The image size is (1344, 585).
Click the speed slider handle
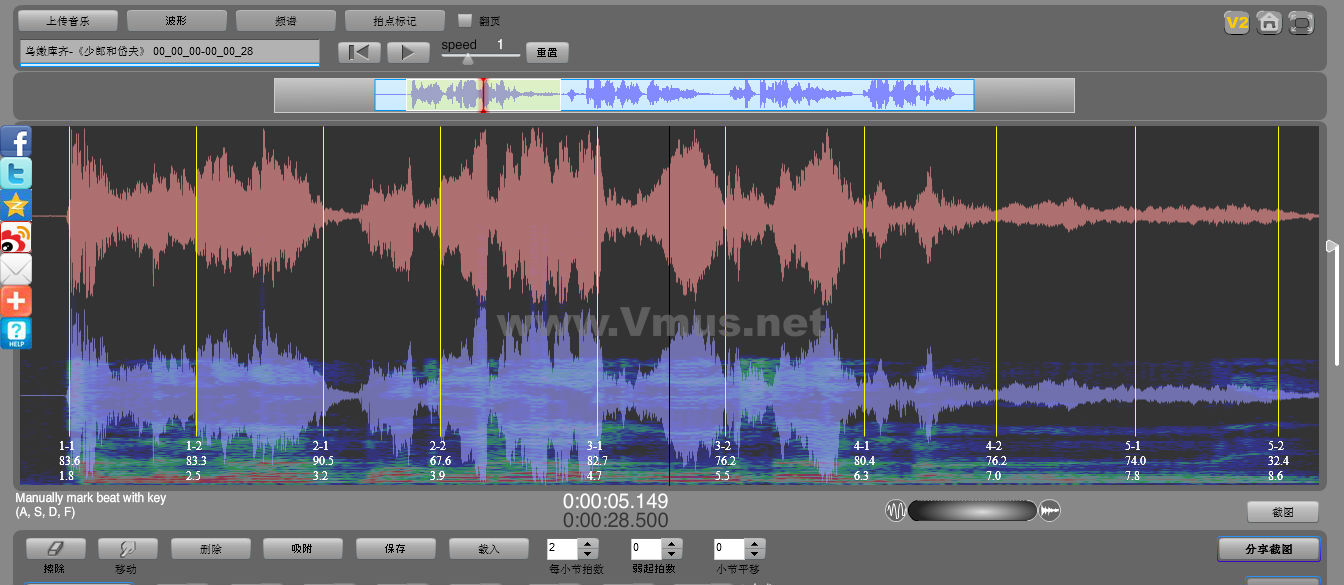[468, 59]
